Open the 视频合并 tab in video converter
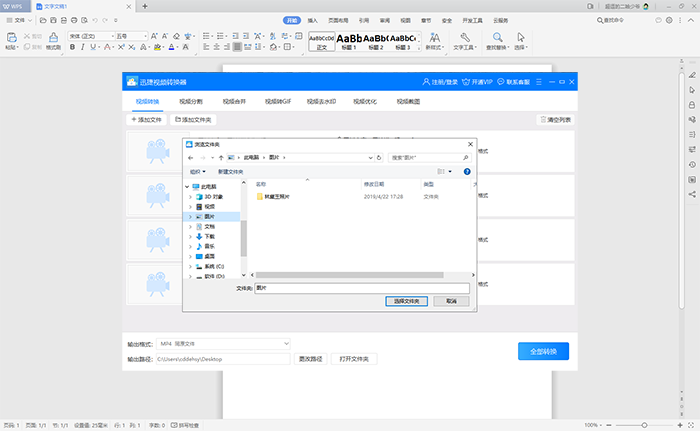 click(x=234, y=101)
